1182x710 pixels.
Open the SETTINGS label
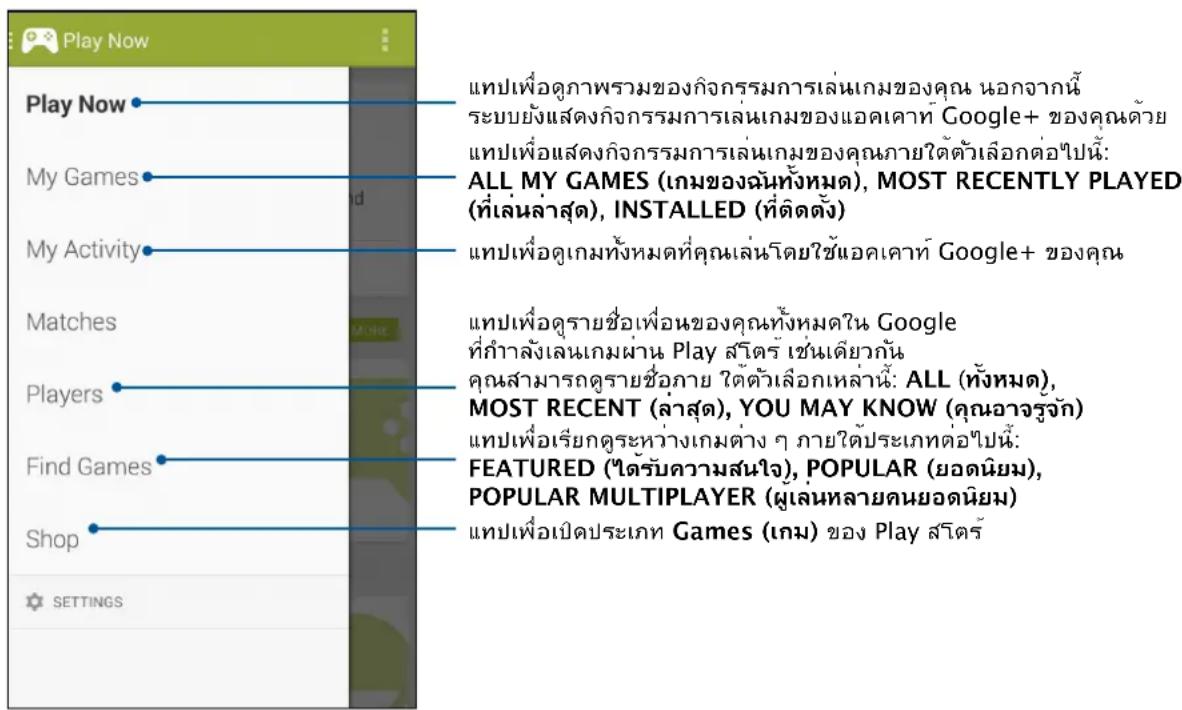click(x=87, y=601)
